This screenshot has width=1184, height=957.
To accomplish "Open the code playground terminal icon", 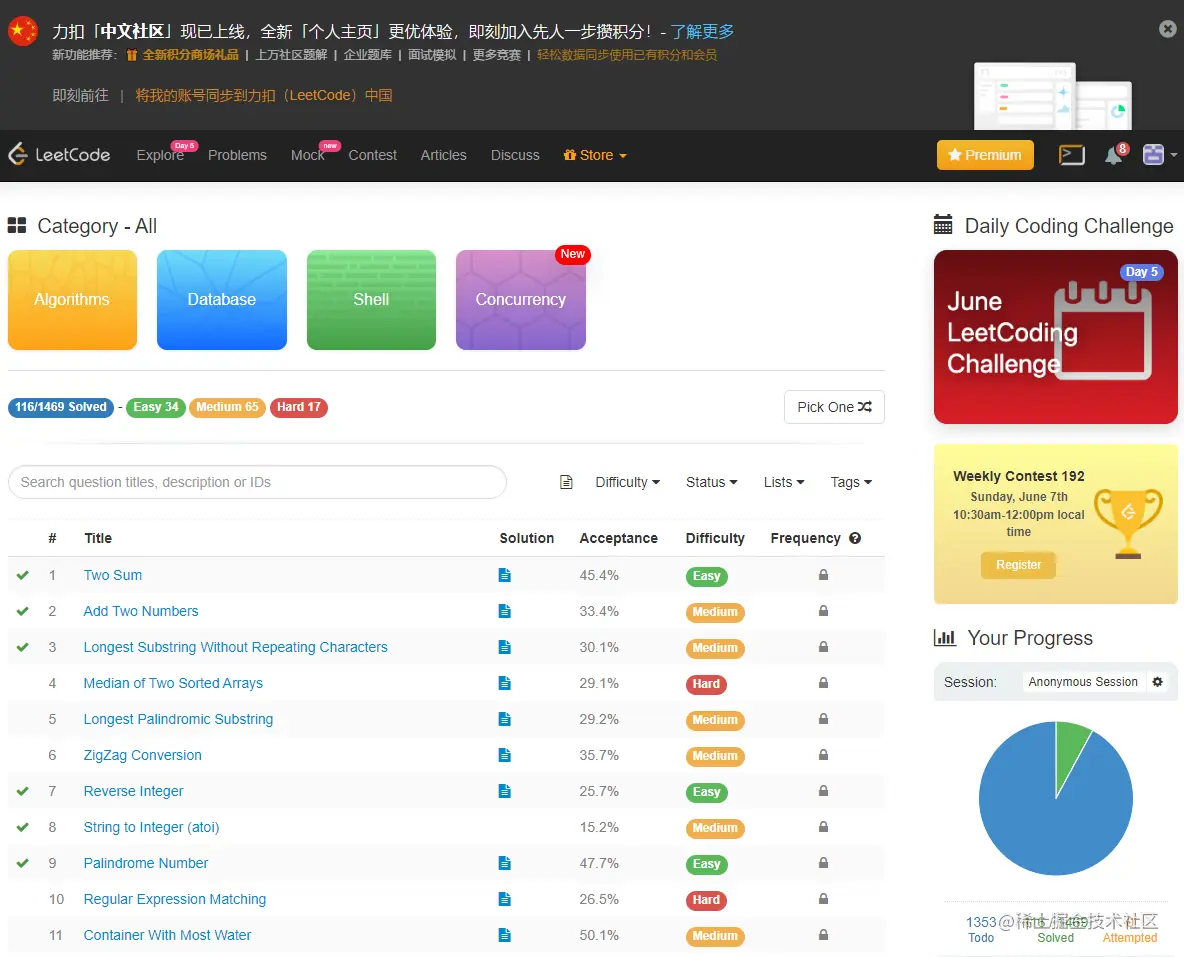I will click(1071, 155).
